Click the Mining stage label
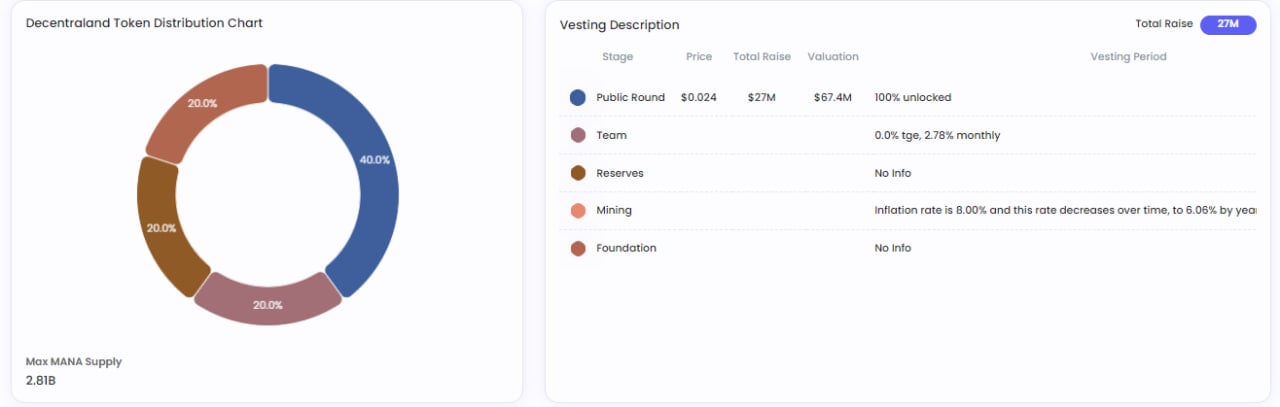1280x407 pixels. tap(614, 210)
